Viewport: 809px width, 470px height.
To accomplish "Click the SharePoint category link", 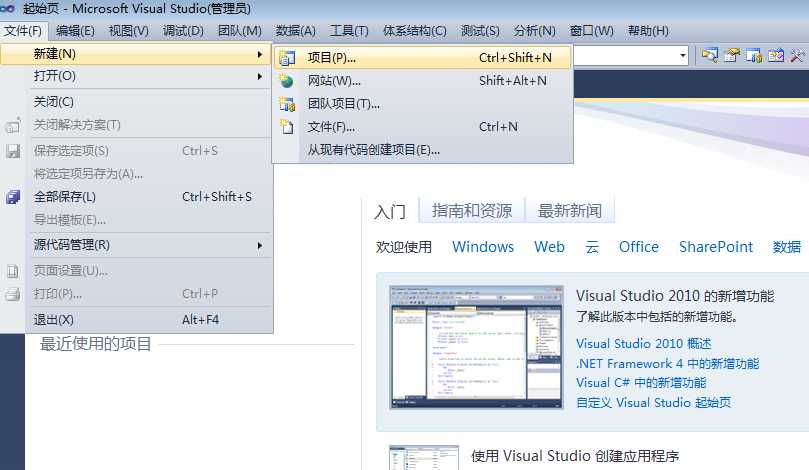I will coord(716,247).
